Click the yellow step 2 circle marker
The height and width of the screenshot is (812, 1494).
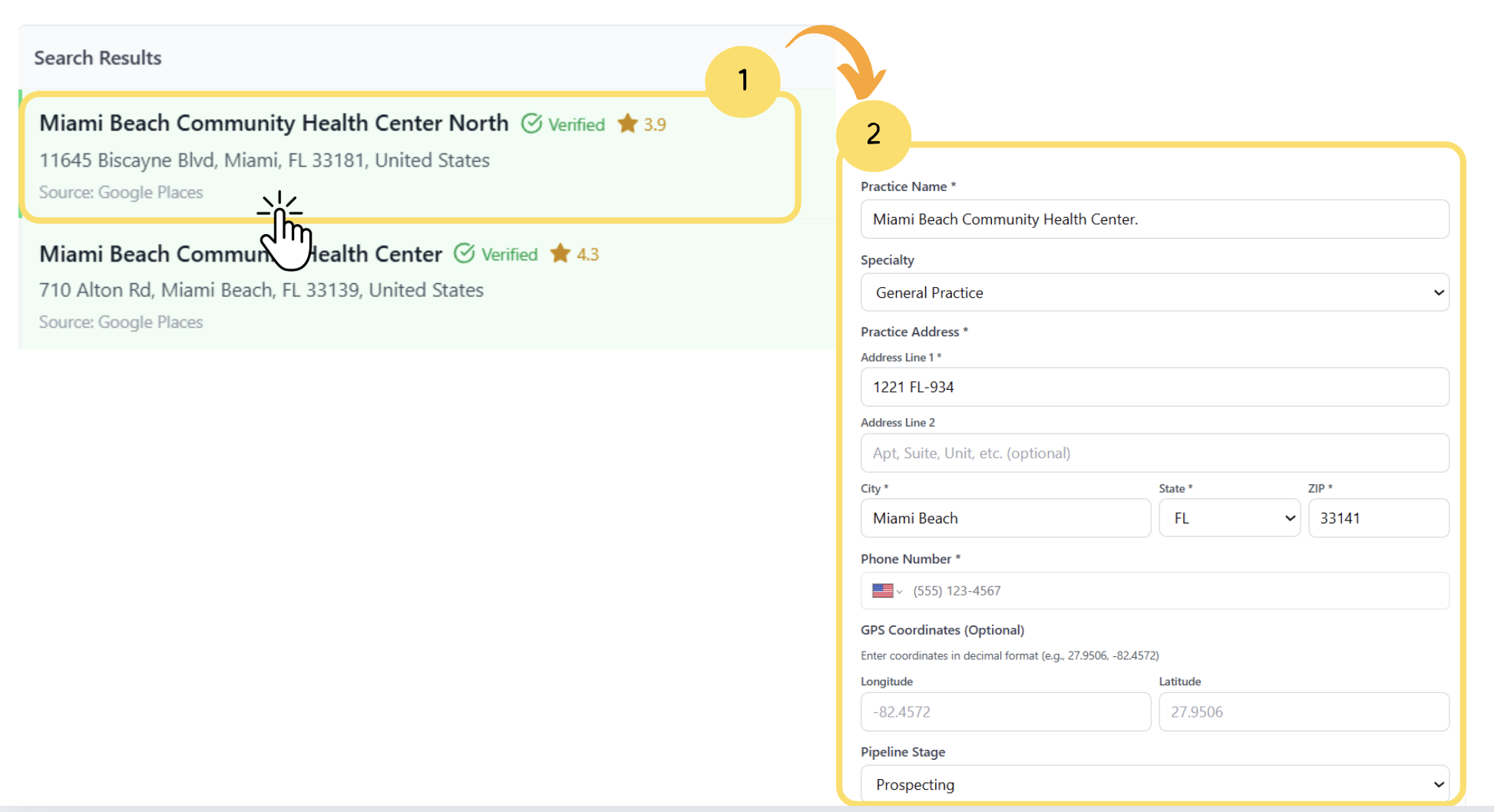coord(873,134)
